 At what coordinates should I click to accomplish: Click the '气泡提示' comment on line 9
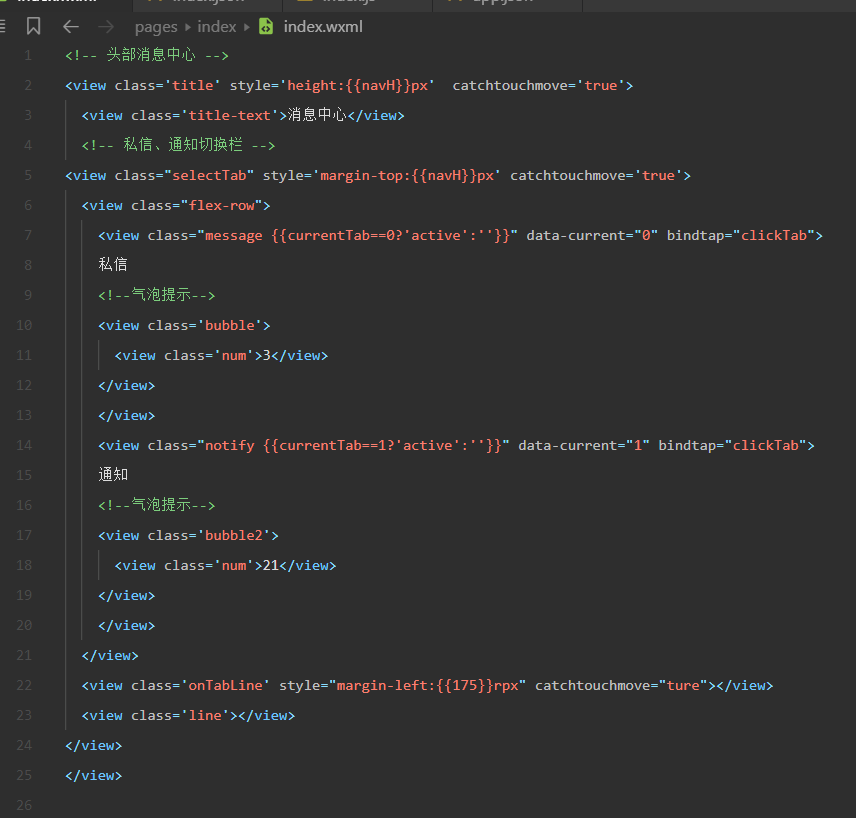coord(161,294)
